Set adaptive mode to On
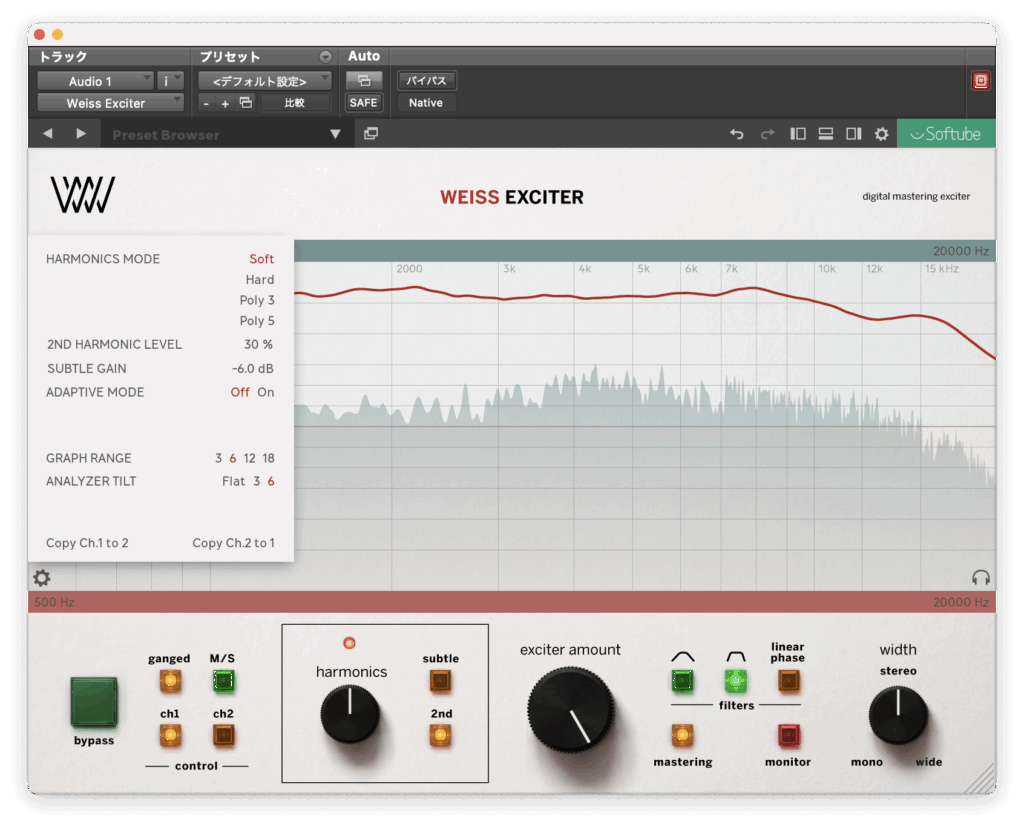Image resolution: width=1024 pixels, height=827 pixels. pos(266,392)
